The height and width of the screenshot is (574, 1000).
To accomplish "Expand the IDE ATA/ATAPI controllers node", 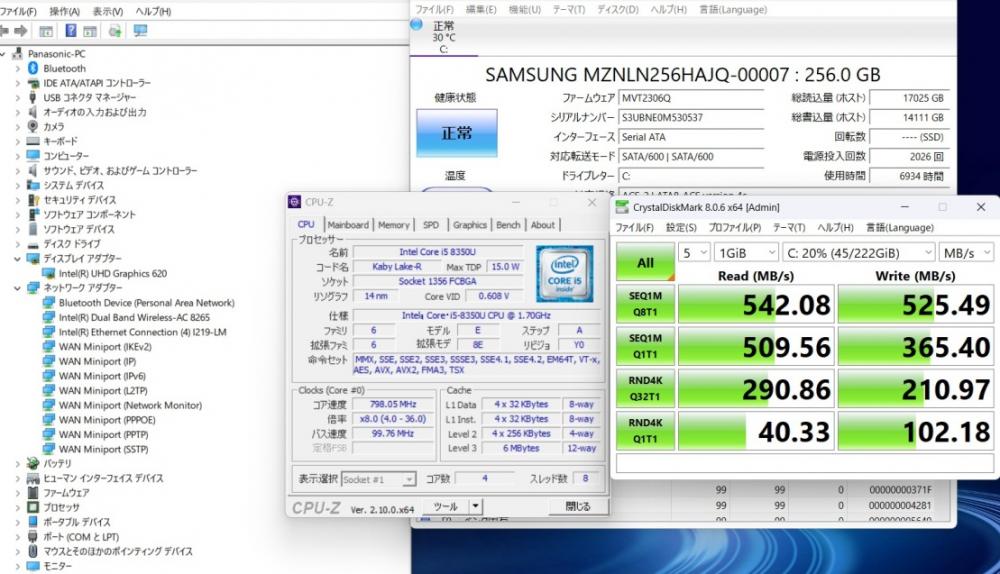I will tap(18, 83).
